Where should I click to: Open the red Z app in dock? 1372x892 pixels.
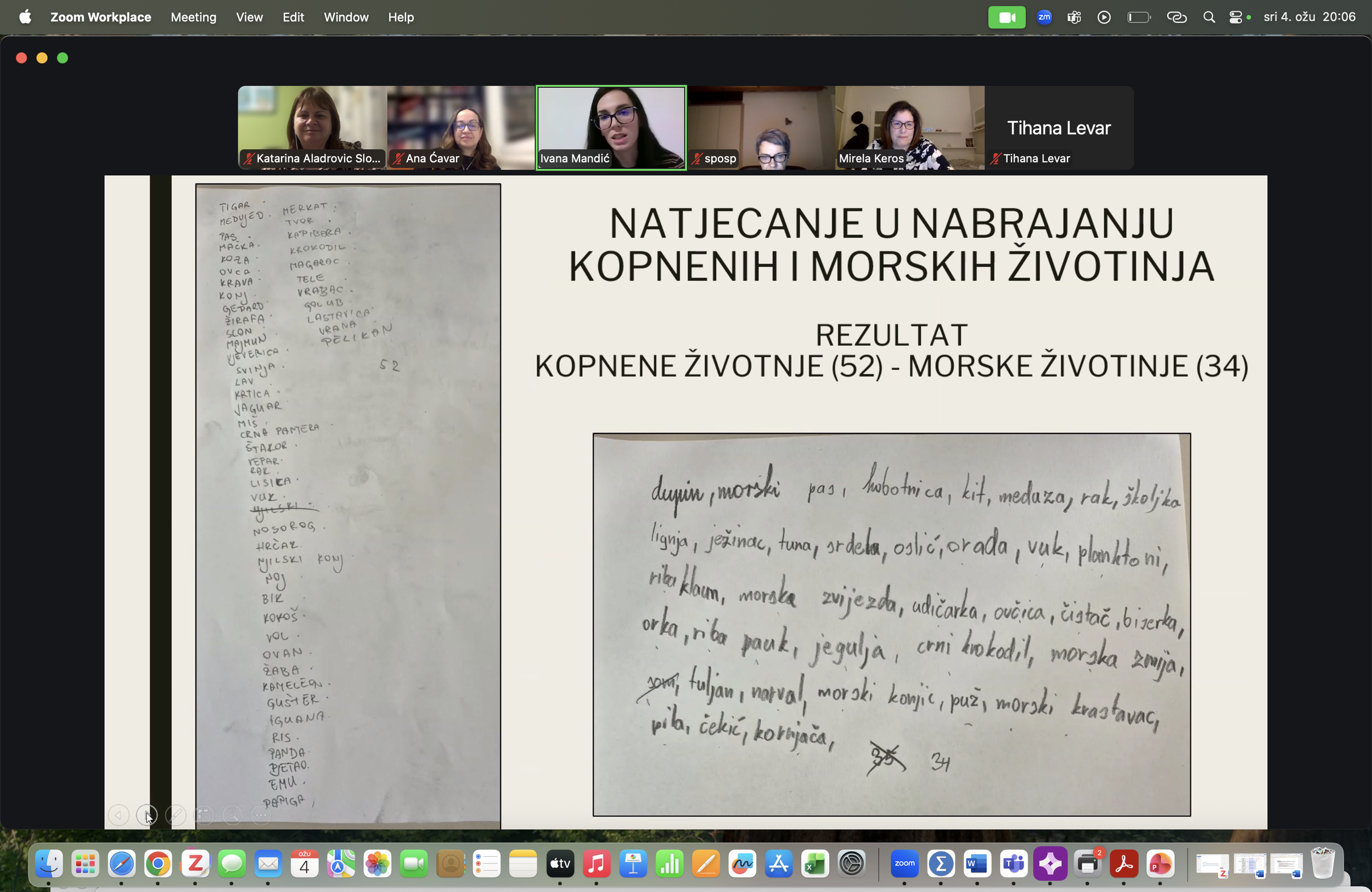pyautogui.click(x=195, y=864)
